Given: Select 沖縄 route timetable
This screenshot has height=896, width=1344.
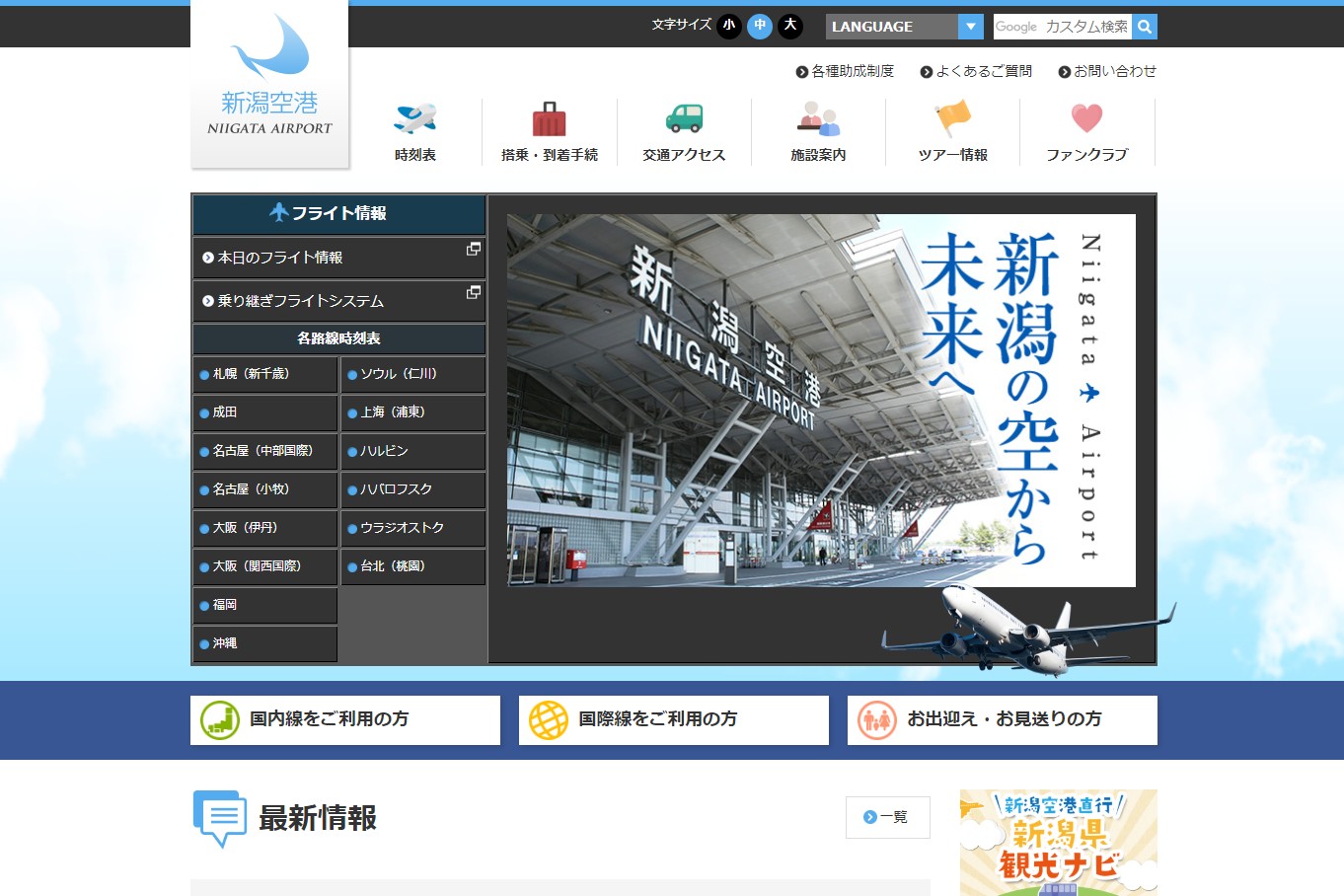Looking at the screenshot, I should click(265, 643).
